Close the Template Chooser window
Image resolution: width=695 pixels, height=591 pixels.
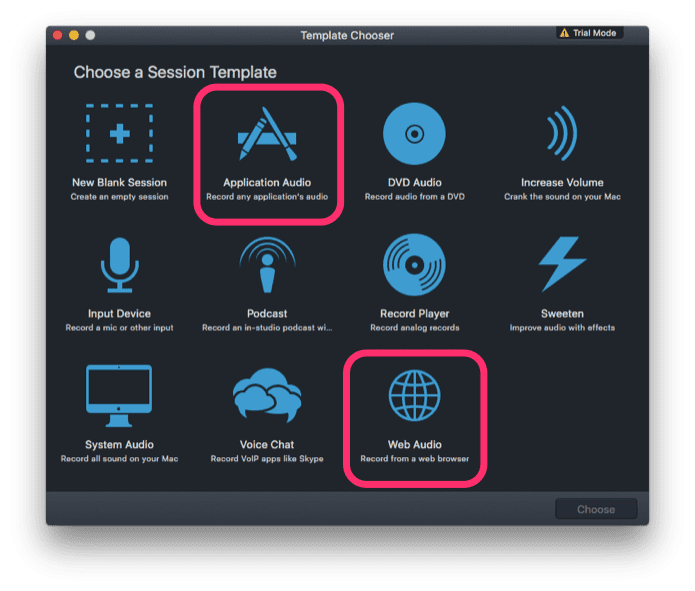[58, 35]
